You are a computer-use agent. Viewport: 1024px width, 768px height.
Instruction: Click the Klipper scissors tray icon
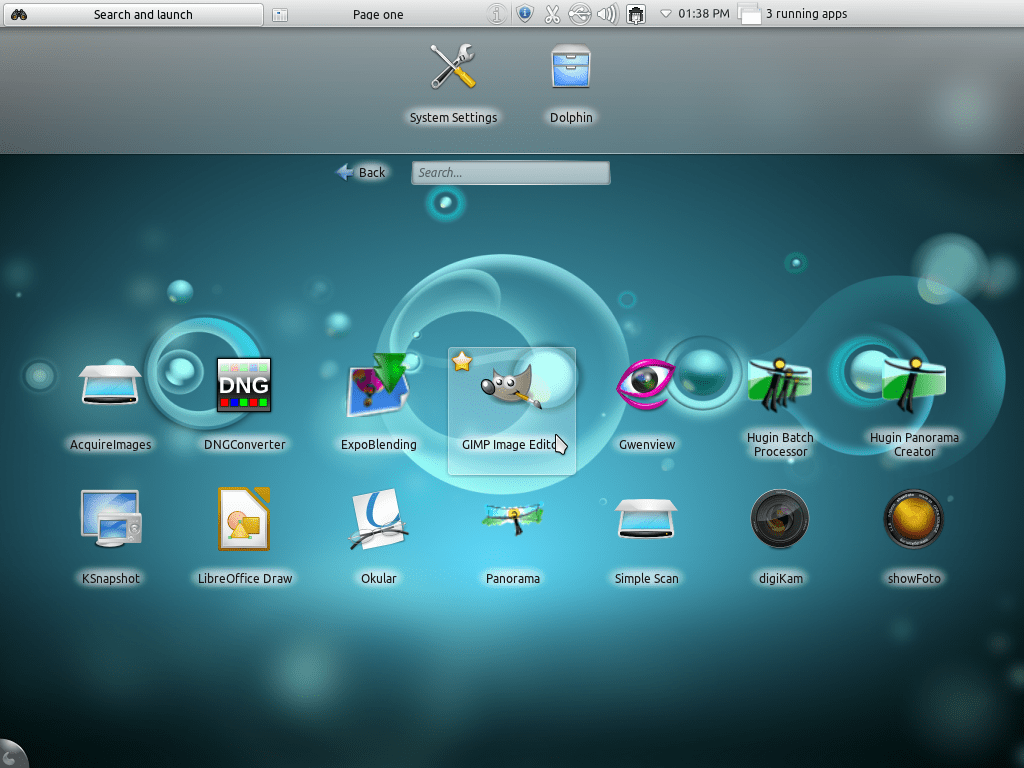[552, 14]
